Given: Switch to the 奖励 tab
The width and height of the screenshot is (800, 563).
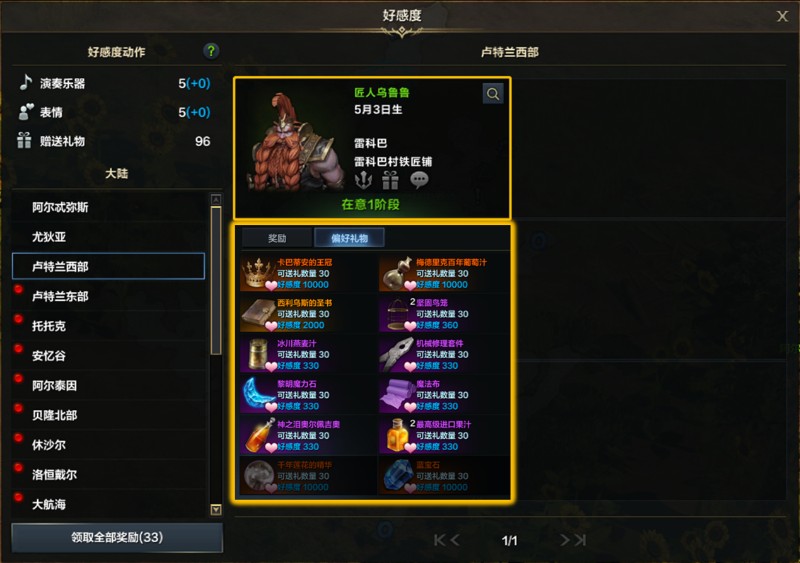Looking at the screenshot, I should pos(277,238).
